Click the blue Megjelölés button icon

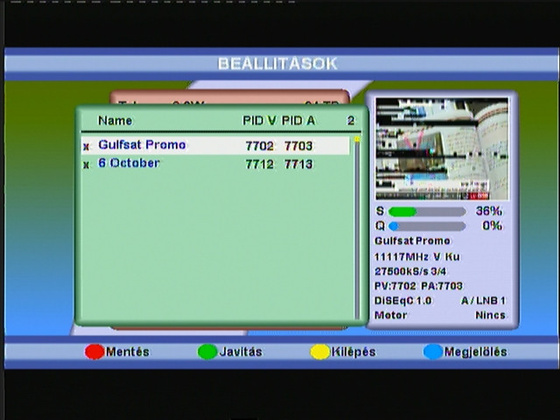(433, 352)
